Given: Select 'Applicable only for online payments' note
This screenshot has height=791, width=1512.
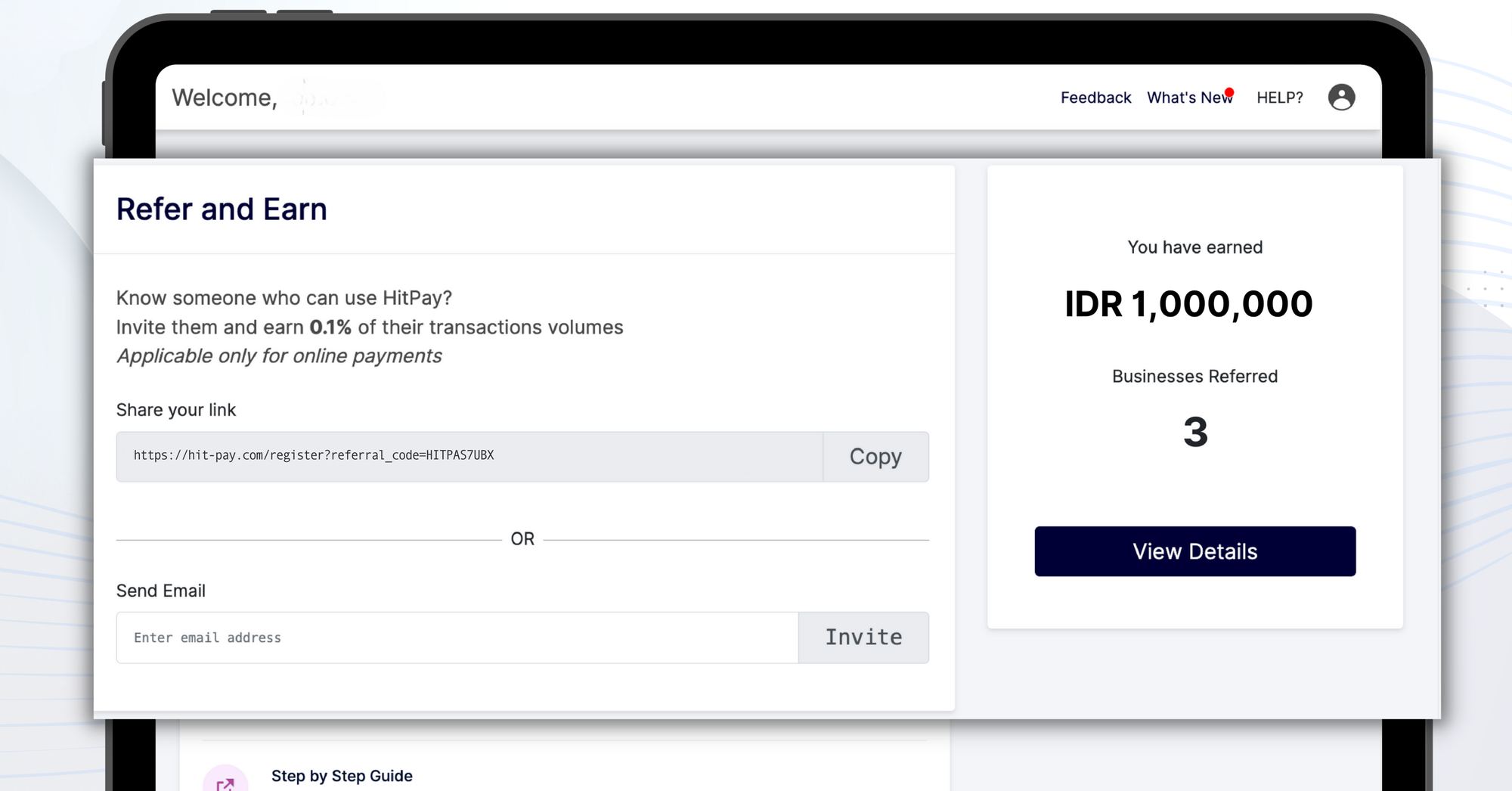Looking at the screenshot, I should [279, 356].
